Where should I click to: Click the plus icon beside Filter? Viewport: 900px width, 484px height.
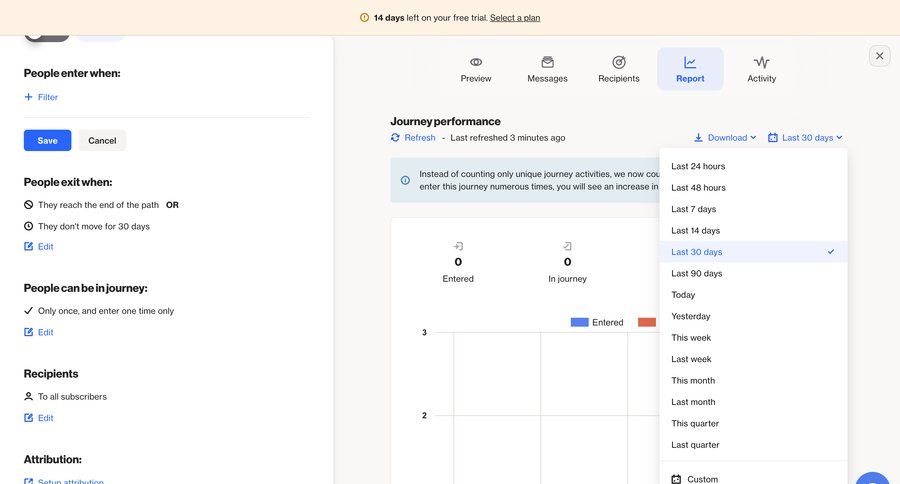tap(28, 97)
